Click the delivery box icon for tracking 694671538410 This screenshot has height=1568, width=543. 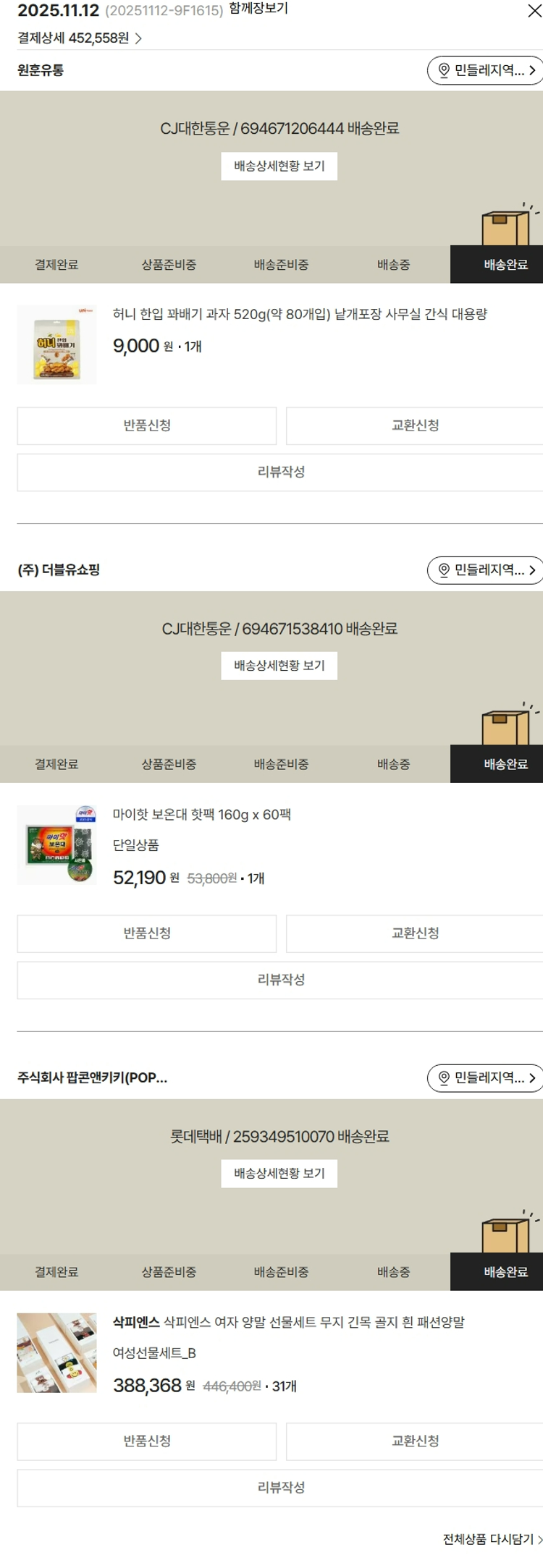506,726
